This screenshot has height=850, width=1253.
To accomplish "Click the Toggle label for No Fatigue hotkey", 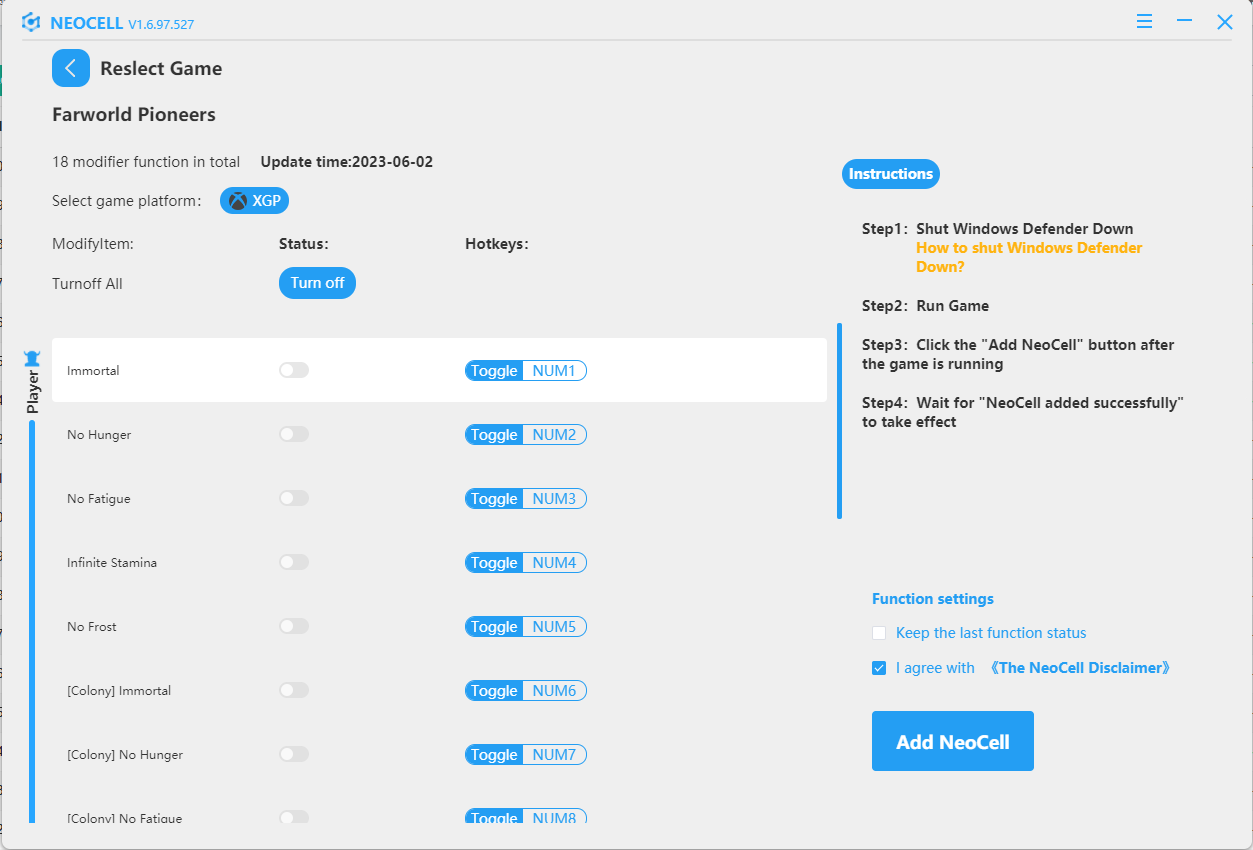I will [x=494, y=499].
